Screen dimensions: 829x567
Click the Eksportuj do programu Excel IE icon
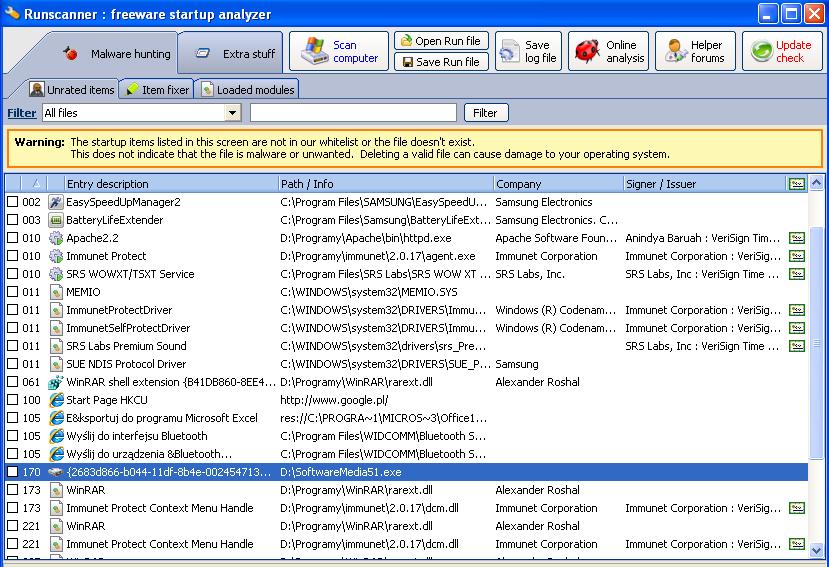click(x=56, y=418)
